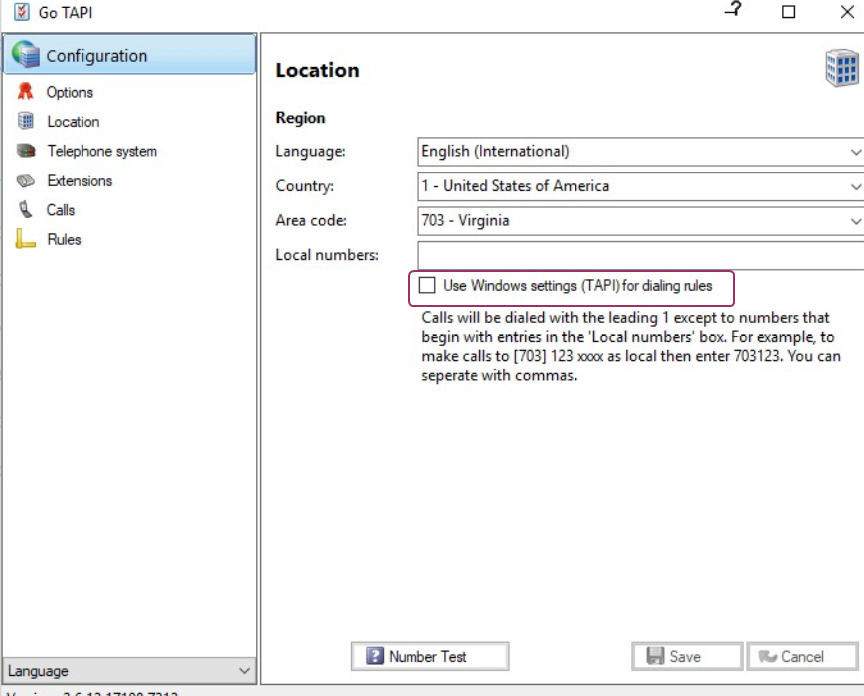
Task: Click the dialing rules help paragraph
Action: pyautogui.click(x=631, y=347)
